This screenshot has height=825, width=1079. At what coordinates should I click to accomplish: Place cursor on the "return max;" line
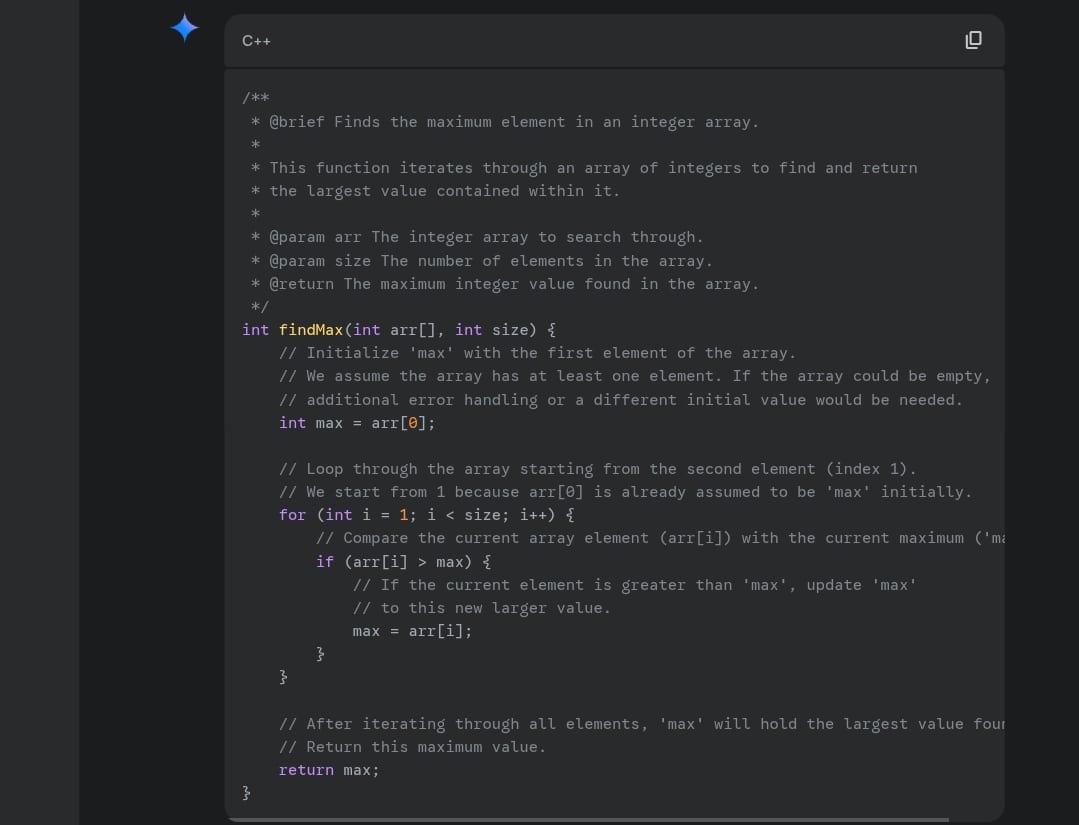click(x=329, y=770)
